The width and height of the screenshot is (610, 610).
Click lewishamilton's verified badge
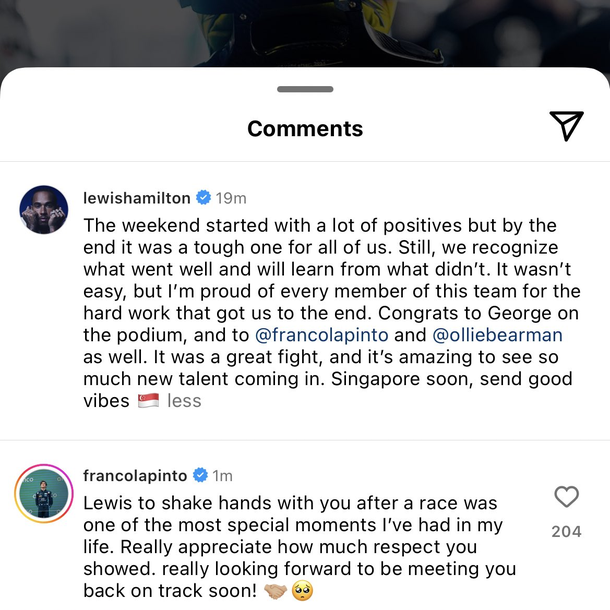click(203, 198)
